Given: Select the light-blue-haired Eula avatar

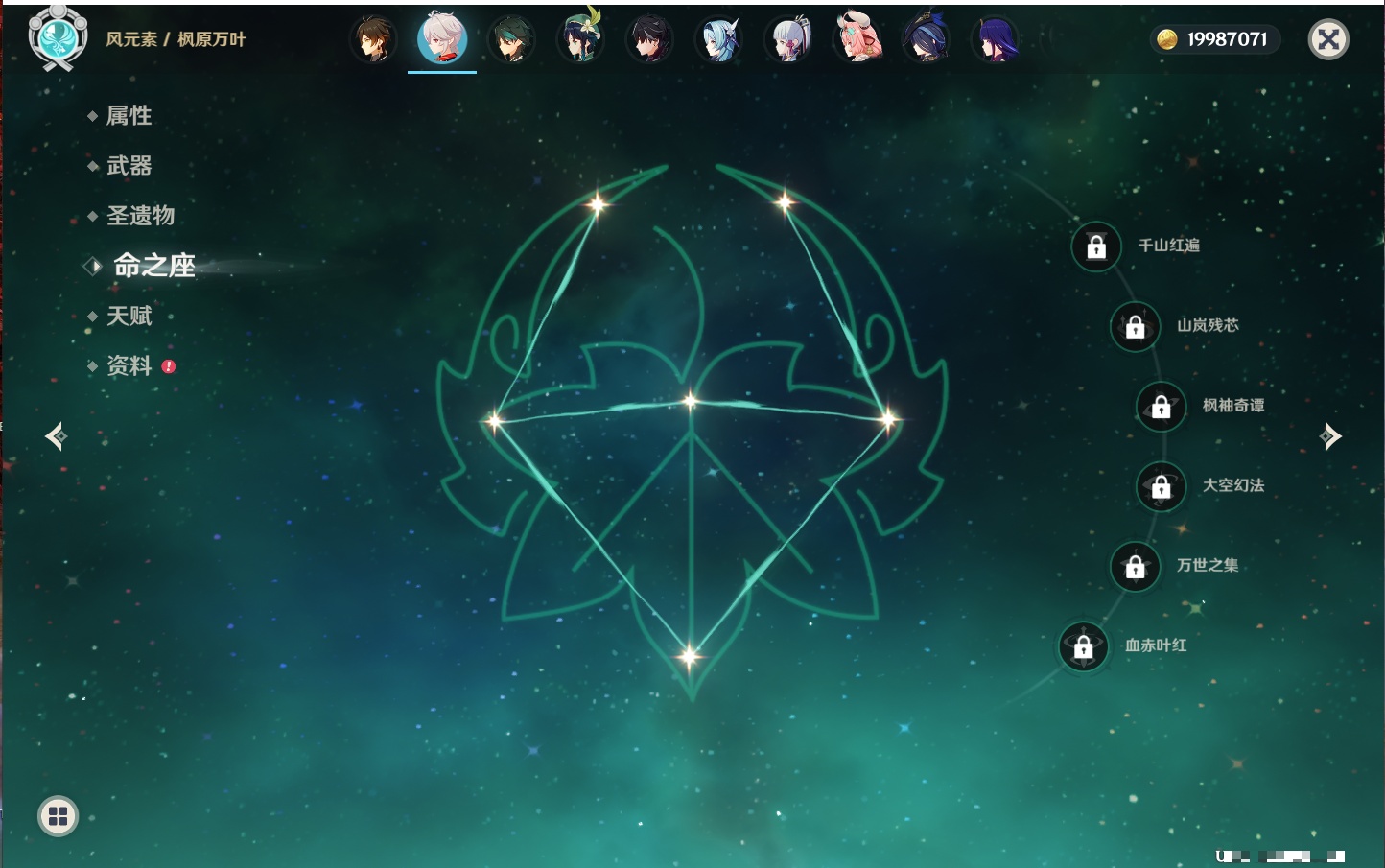Looking at the screenshot, I should pyautogui.click(x=718, y=40).
